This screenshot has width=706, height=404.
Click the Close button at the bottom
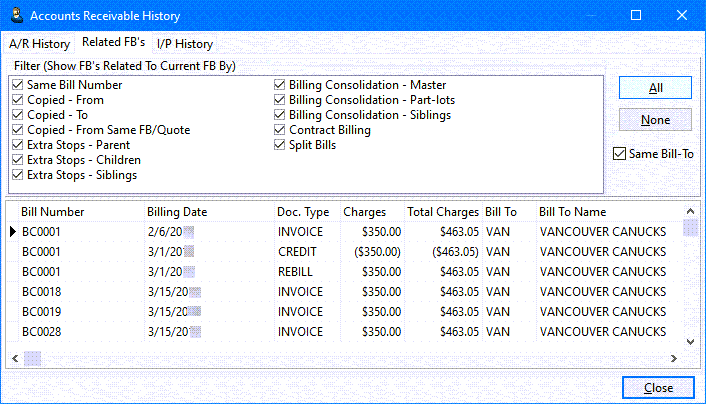click(657, 388)
